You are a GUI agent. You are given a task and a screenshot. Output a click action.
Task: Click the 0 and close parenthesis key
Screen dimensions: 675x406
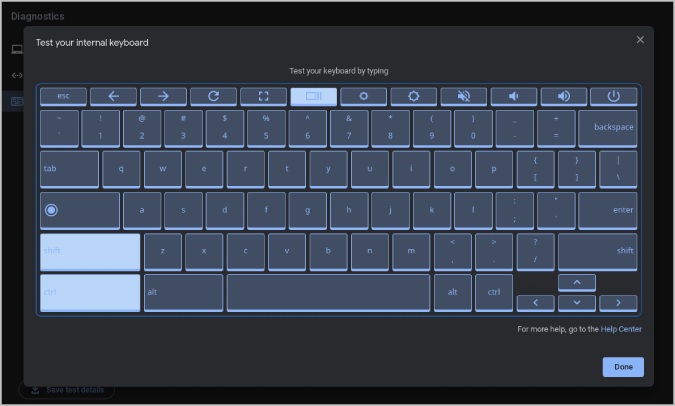[x=473, y=127]
